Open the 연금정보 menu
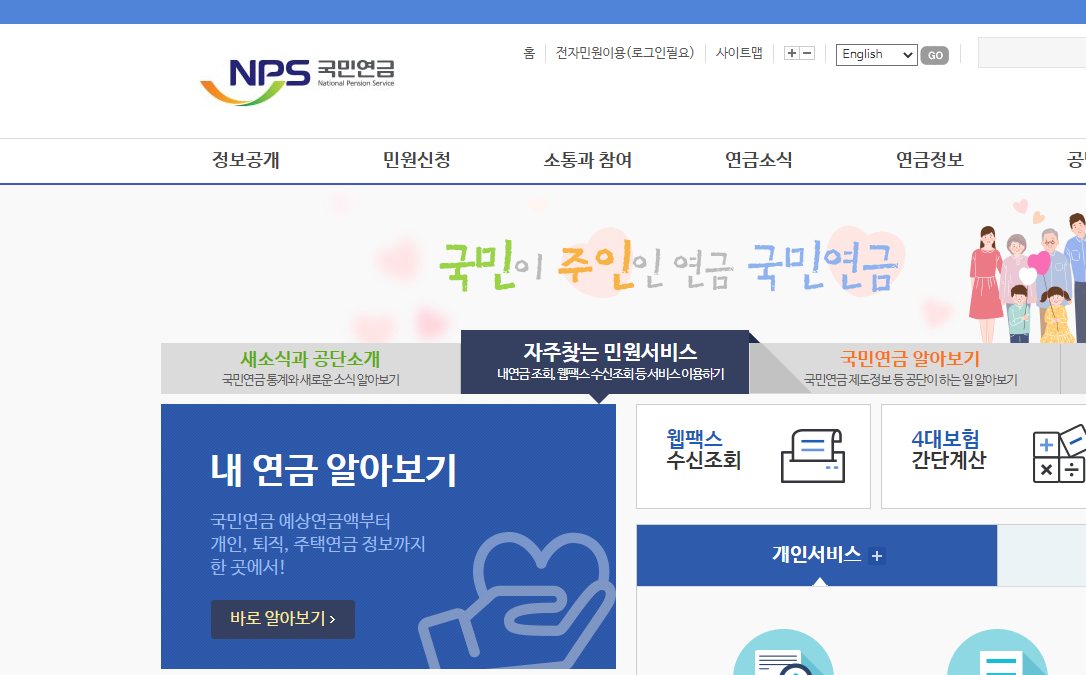This screenshot has height=675, width=1086. pyautogui.click(x=930, y=161)
